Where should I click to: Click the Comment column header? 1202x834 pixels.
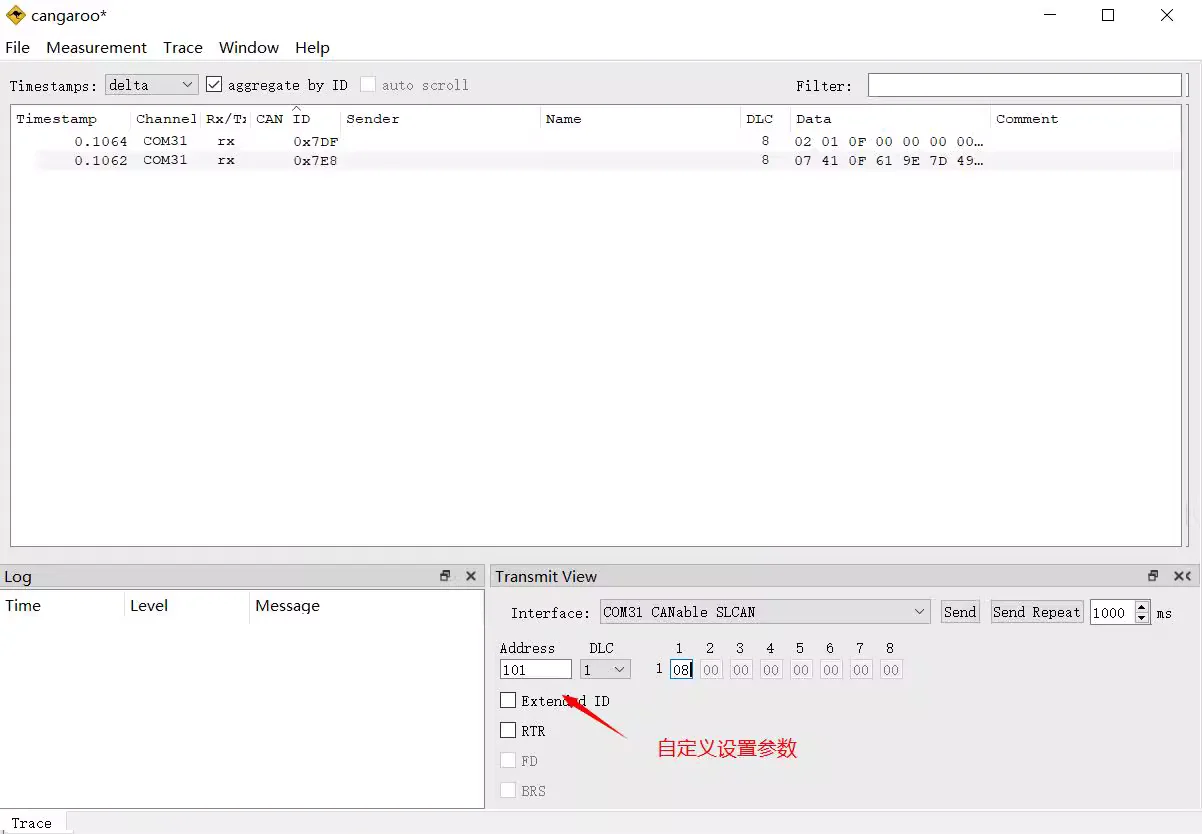[1086, 118]
